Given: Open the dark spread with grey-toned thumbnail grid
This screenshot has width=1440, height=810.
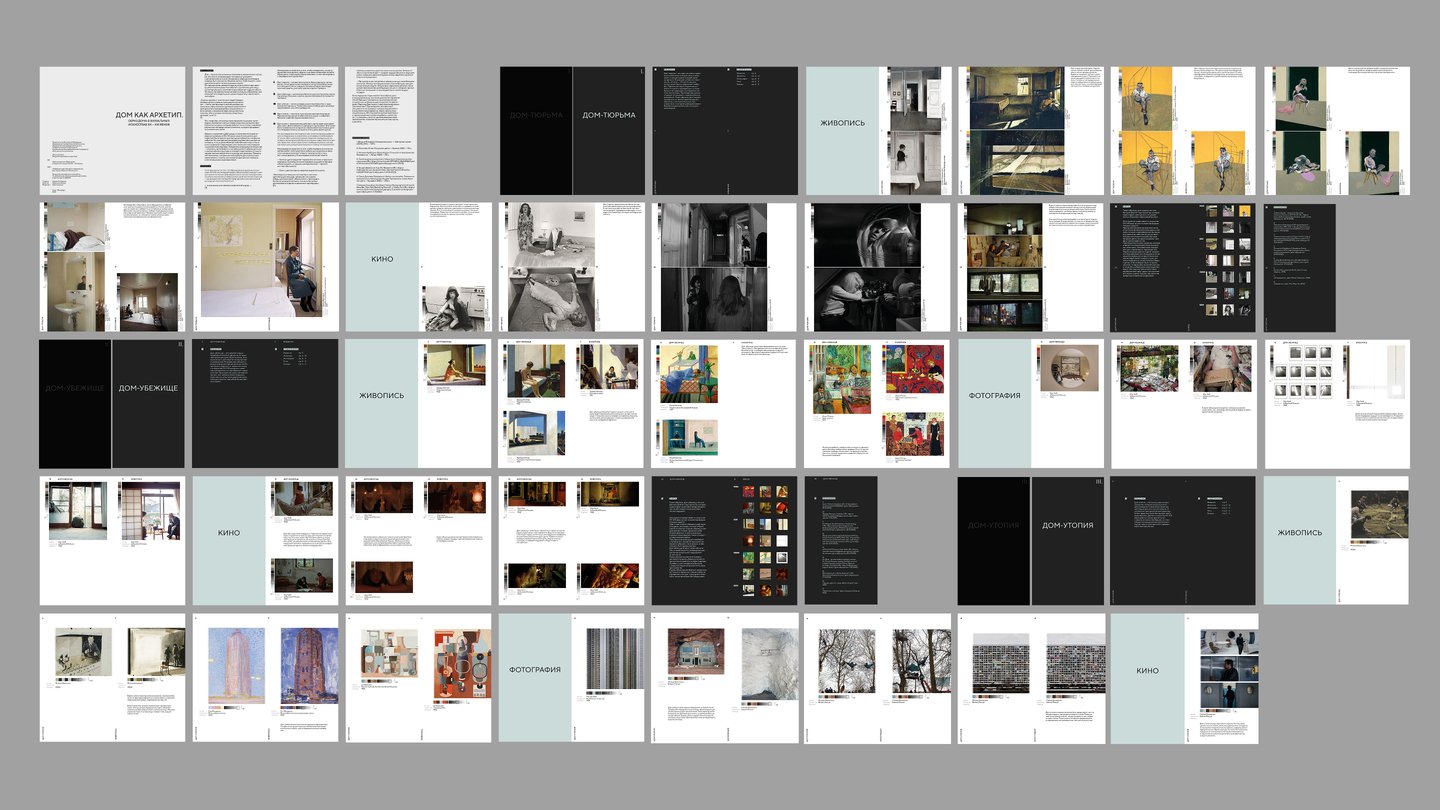Looking at the screenshot, I should [x=1183, y=267].
